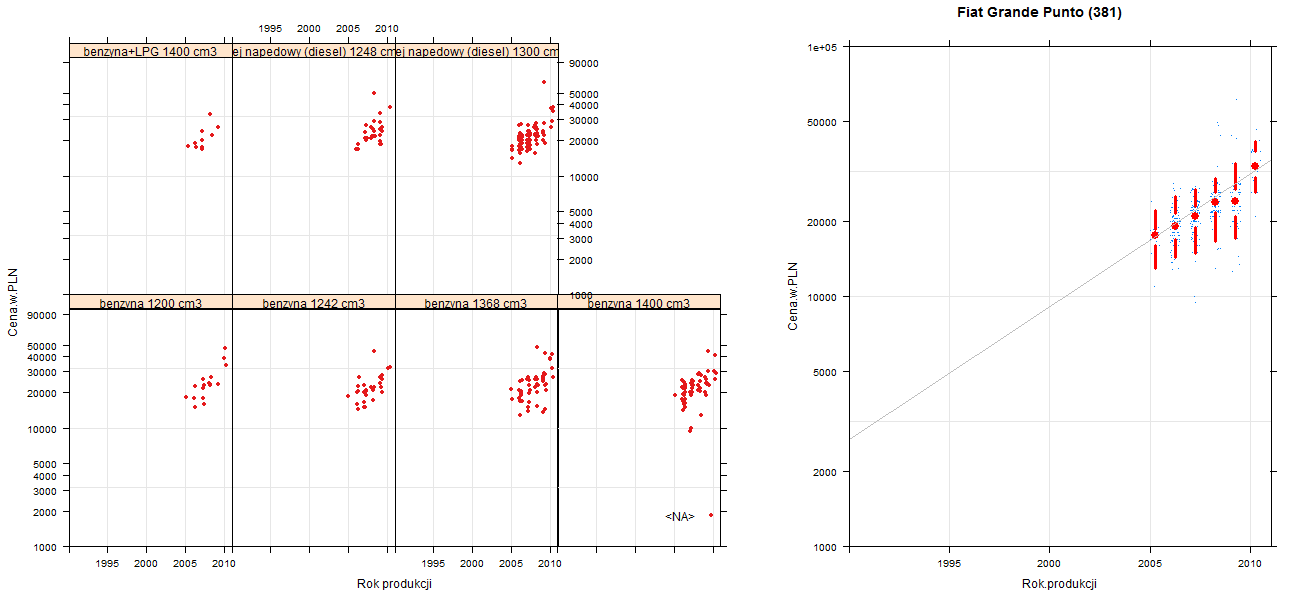The width and height of the screenshot is (1300, 600).
Task: Click the 20000 tick label on the right chart's y-axis
Action: [x=824, y=221]
